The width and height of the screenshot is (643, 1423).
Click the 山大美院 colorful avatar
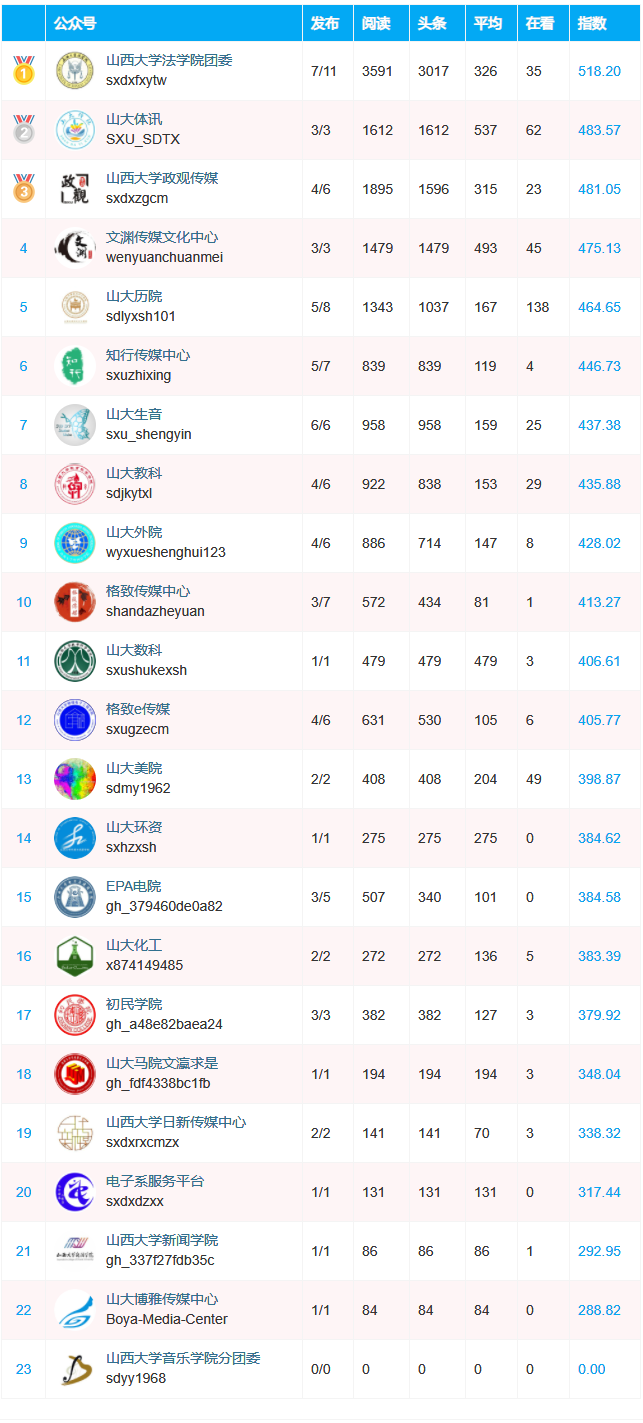tap(75, 779)
